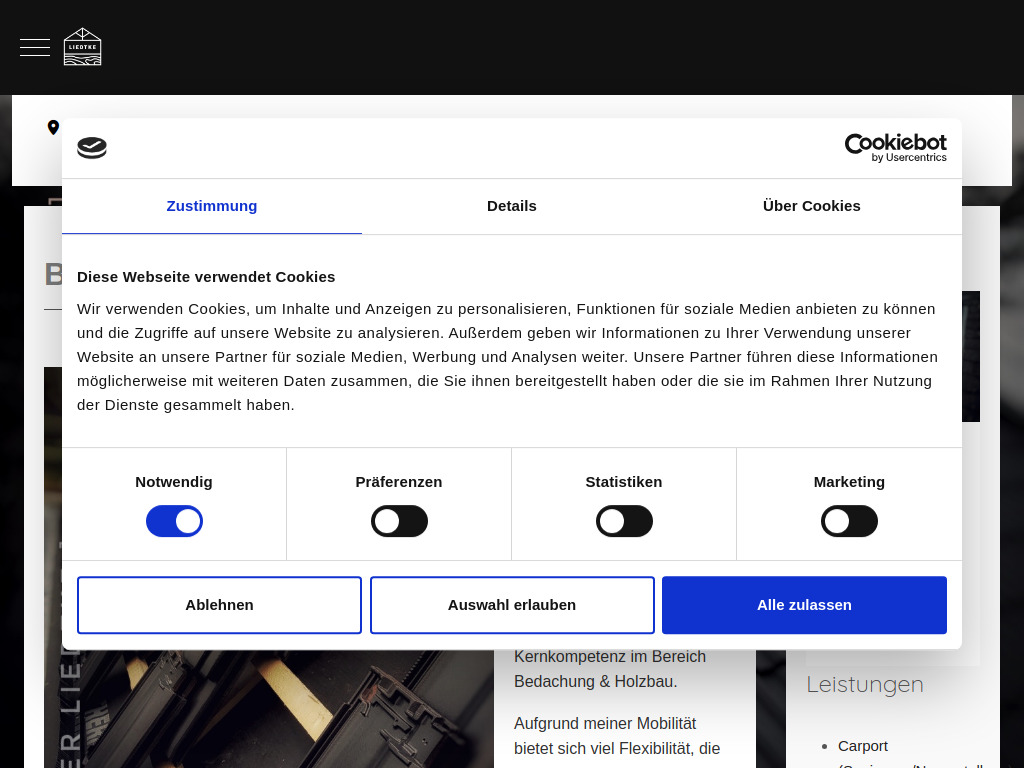This screenshot has height=768, width=1024.
Task: Open the hamburger navigation menu
Action: coord(34,46)
